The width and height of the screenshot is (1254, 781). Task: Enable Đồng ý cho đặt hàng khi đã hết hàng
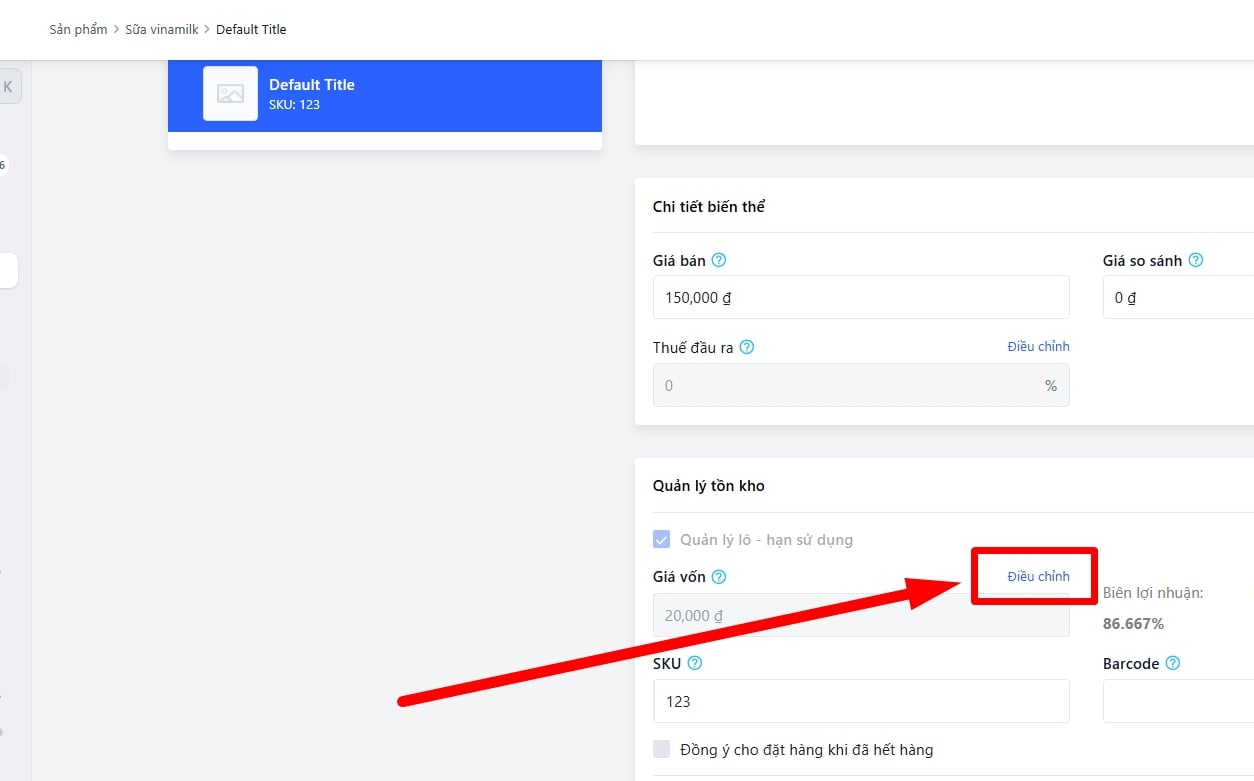tap(661, 749)
